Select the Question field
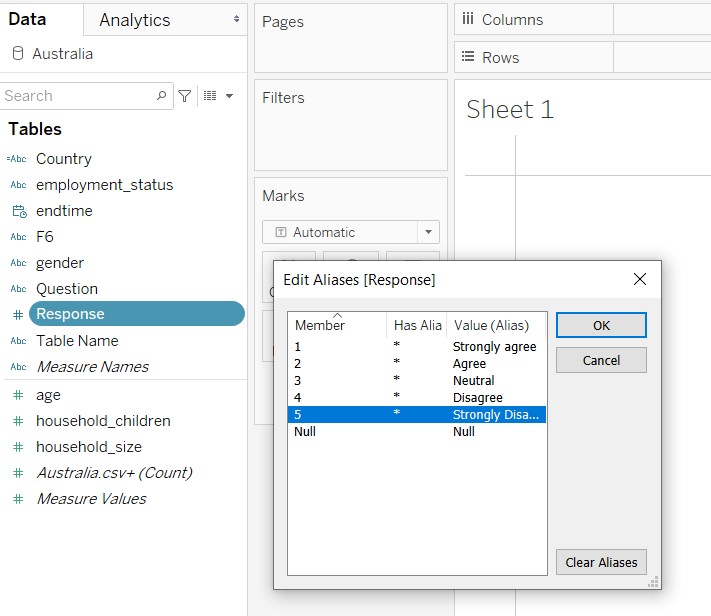711x616 pixels. click(67, 288)
